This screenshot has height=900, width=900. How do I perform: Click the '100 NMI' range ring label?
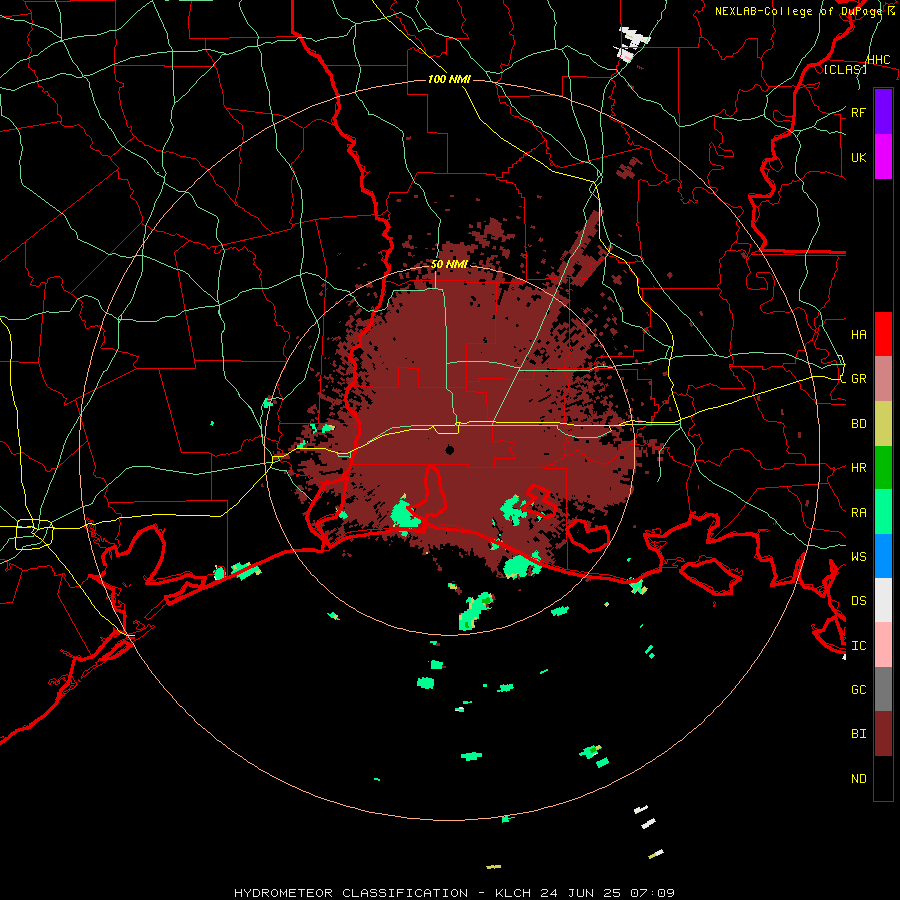click(x=449, y=79)
